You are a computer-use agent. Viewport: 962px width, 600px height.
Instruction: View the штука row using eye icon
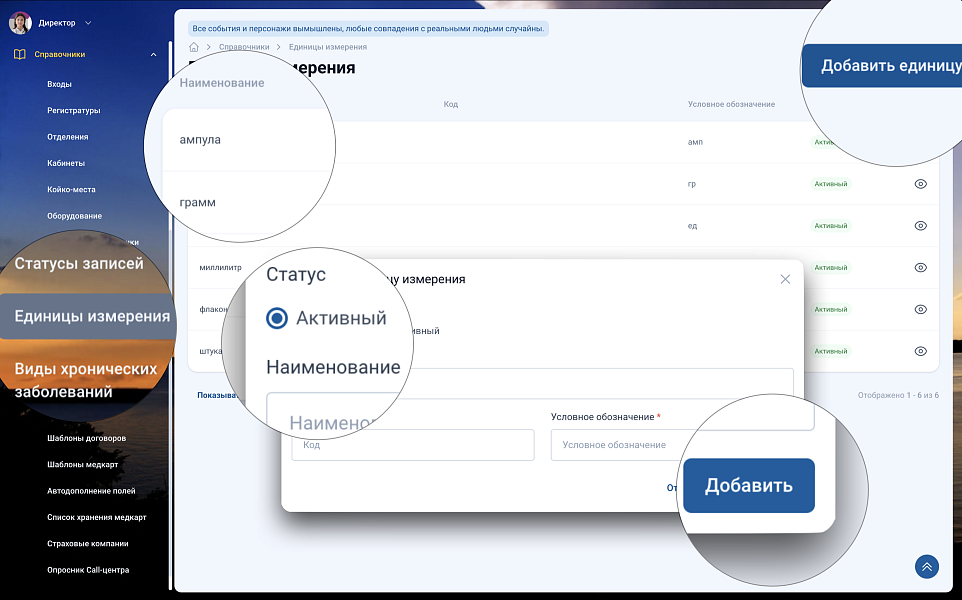tap(921, 351)
